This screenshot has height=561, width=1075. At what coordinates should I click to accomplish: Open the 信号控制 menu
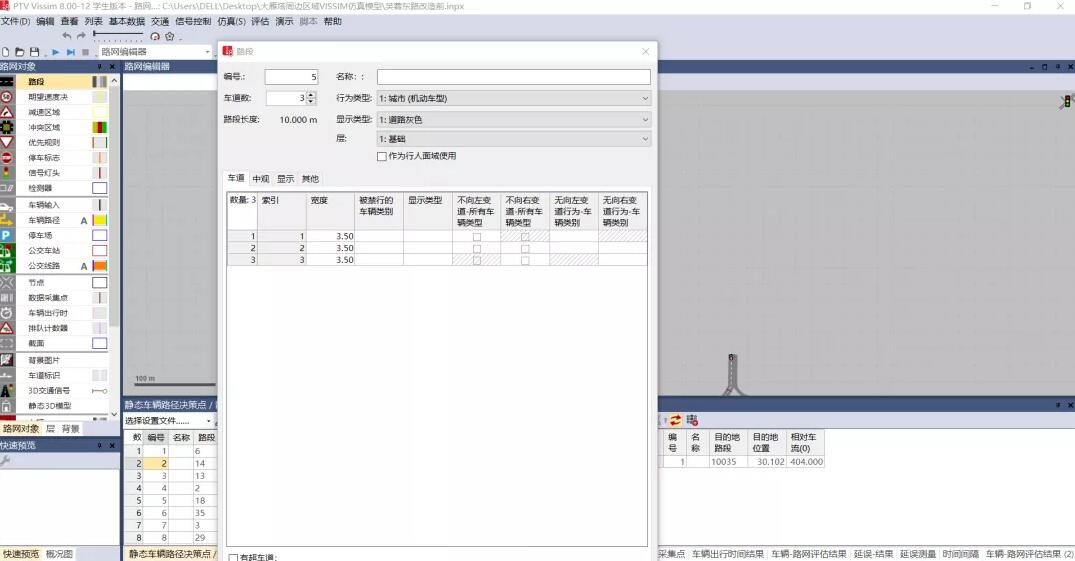click(193, 21)
